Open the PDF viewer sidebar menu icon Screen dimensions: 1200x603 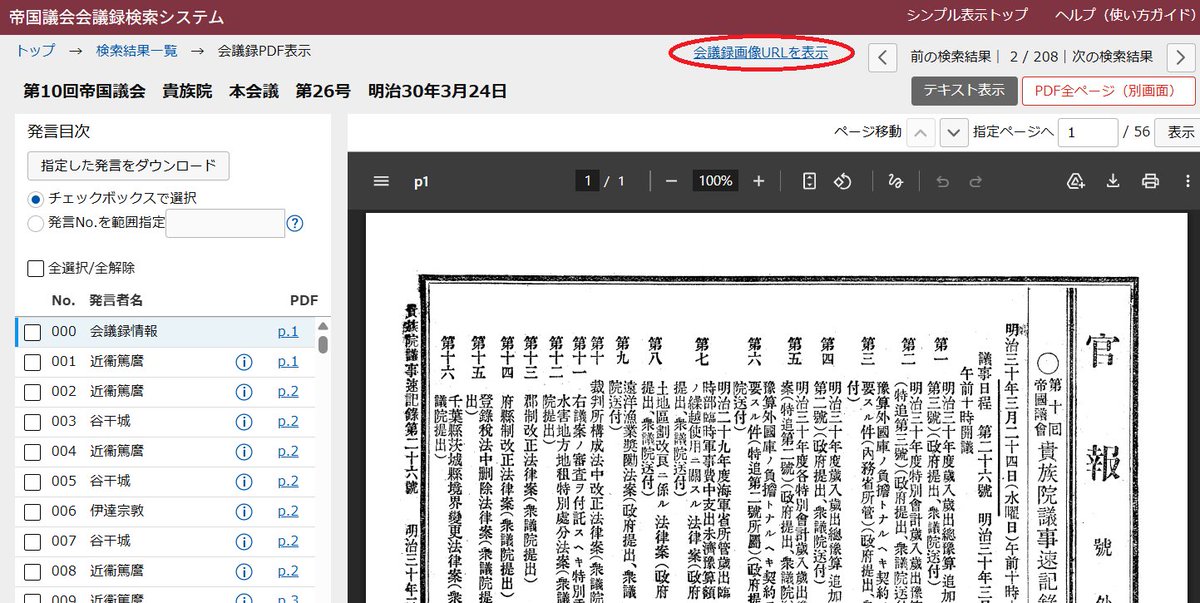380,181
